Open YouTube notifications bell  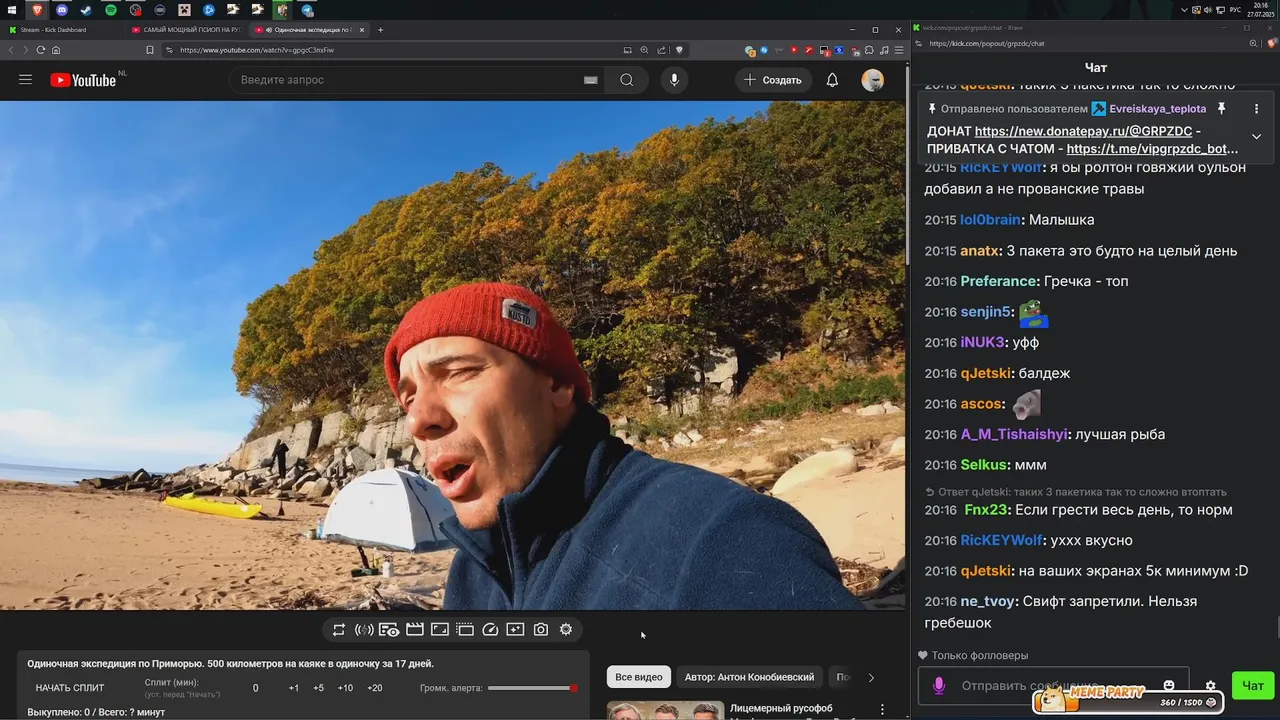(832, 80)
